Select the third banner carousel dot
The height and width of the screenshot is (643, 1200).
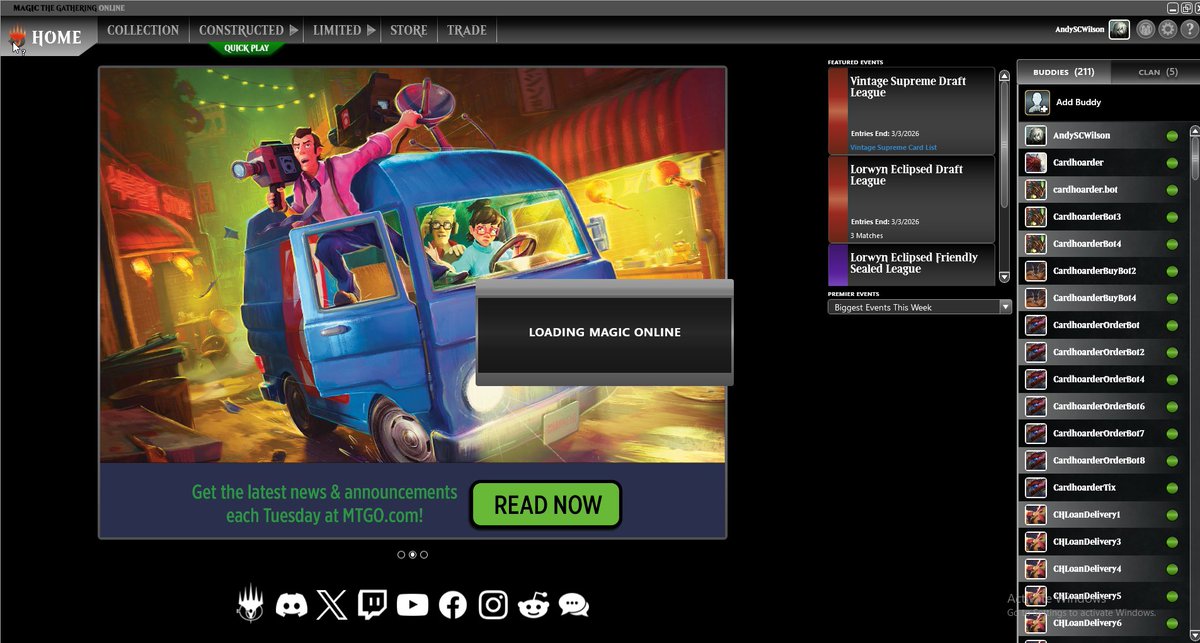point(424,554)
